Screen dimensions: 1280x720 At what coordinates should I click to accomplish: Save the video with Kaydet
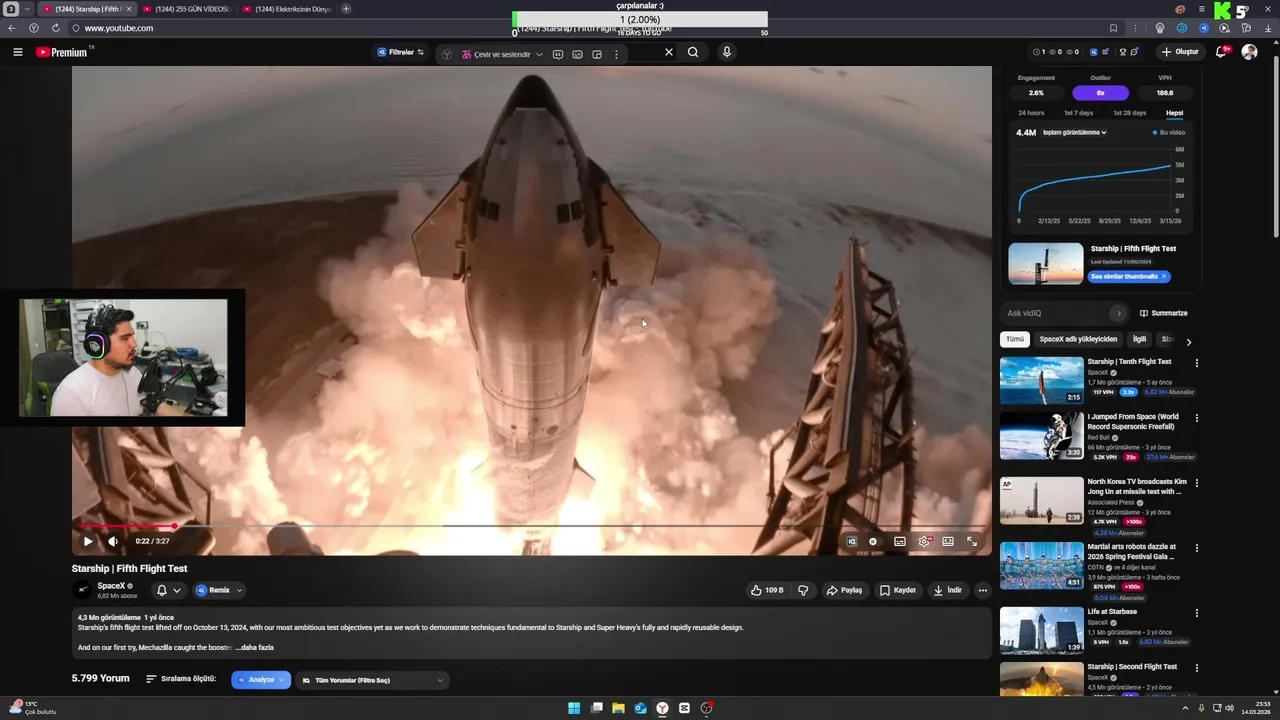tap(897, 590)
